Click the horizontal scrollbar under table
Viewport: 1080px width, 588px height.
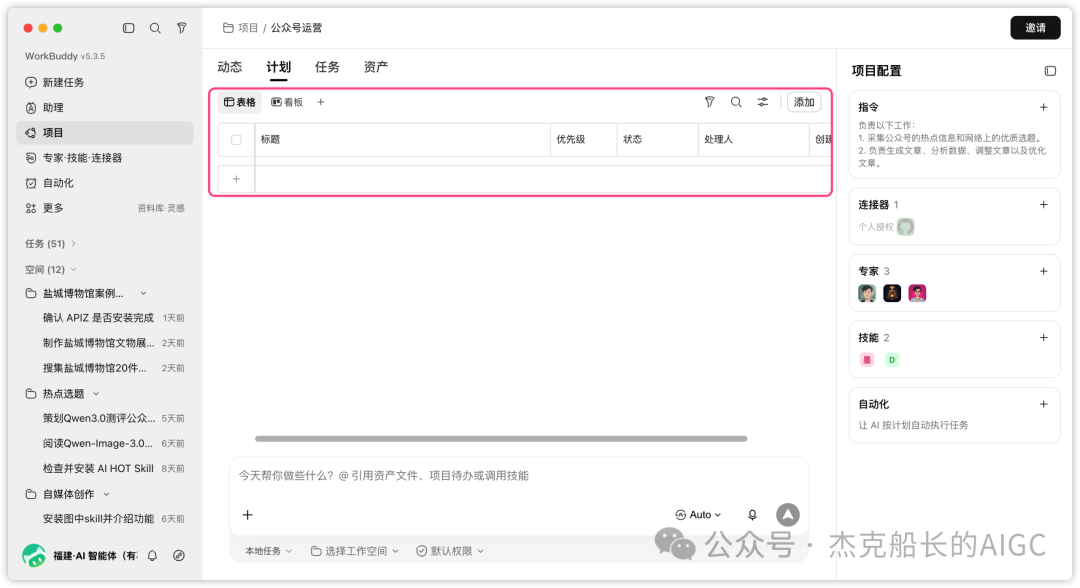pyautogui.click(x=501, y=439)
